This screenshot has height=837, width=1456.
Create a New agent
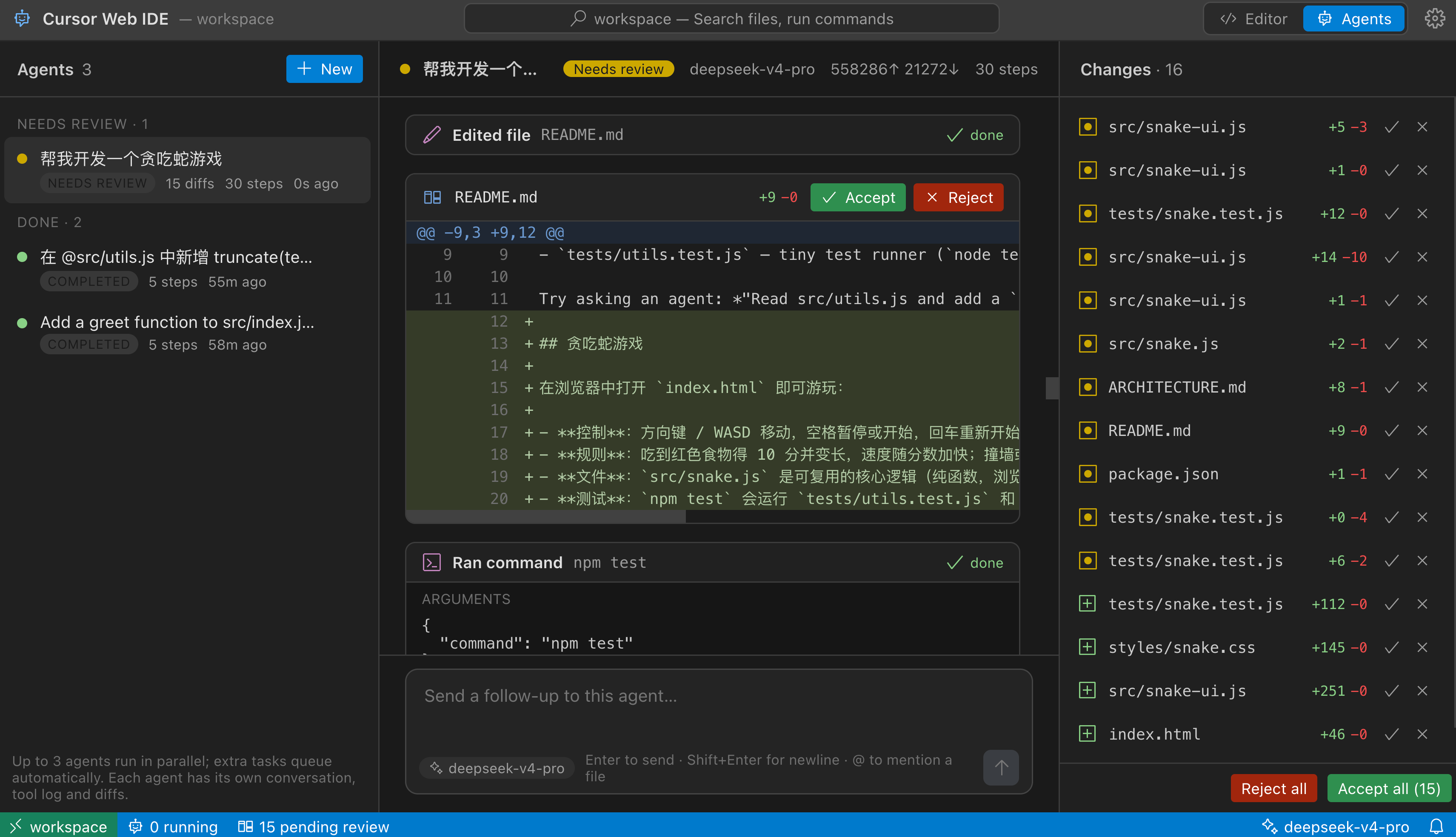324,69
